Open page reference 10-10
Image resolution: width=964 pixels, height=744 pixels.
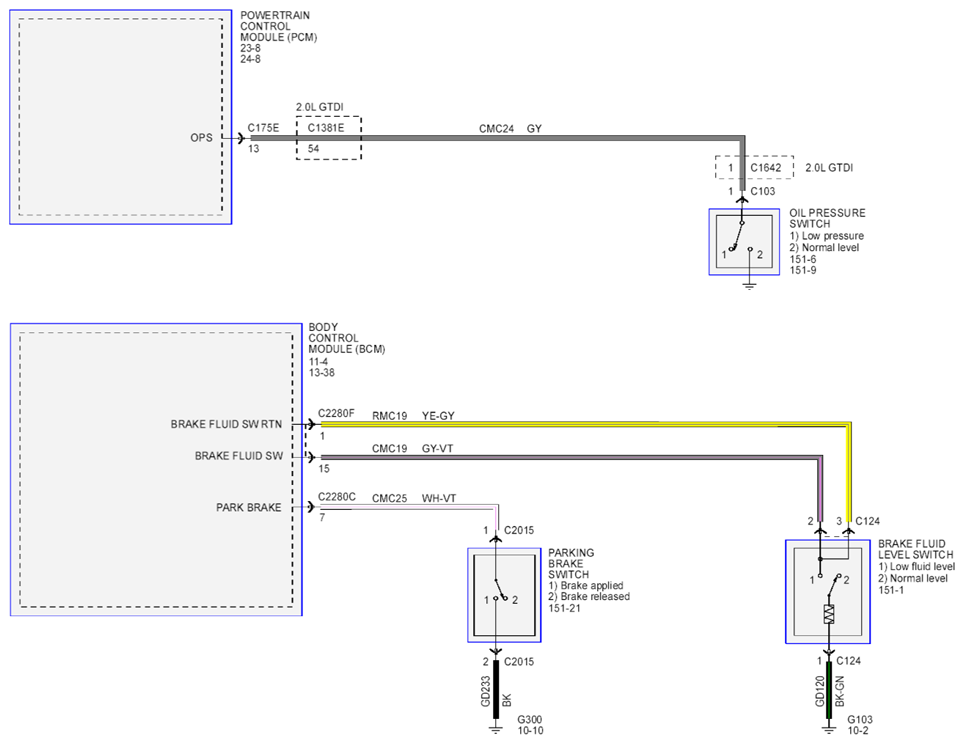pos(530,730)
